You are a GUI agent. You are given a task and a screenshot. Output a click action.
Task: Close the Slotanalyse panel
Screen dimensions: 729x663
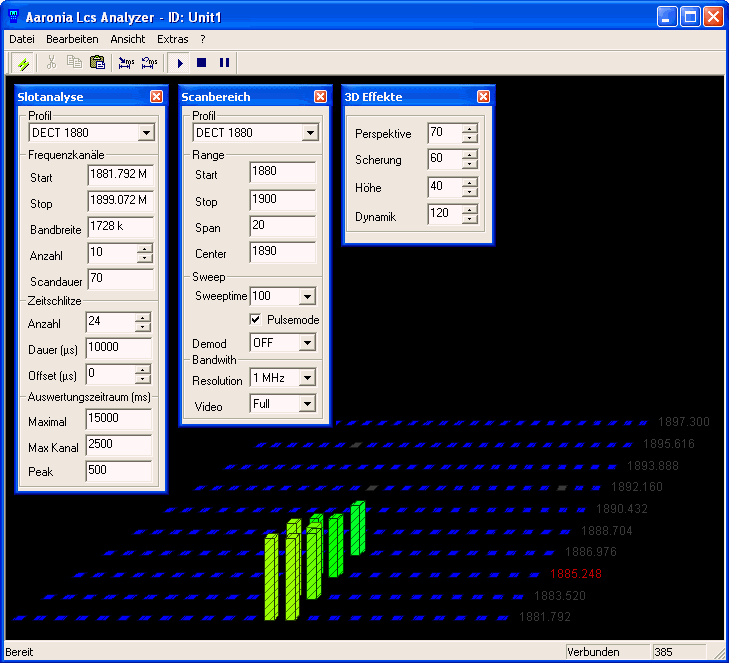157,96
